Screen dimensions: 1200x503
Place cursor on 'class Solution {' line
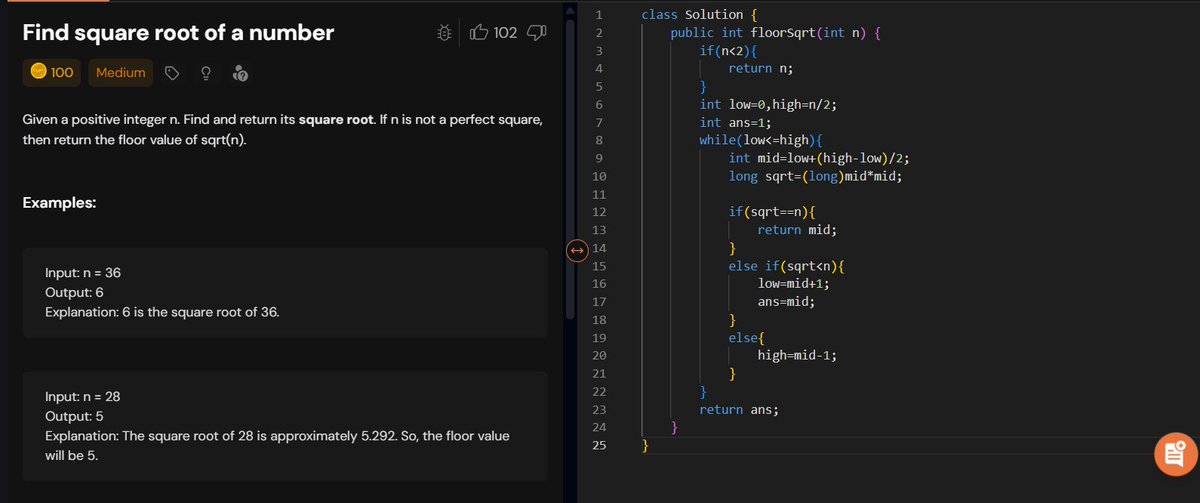point(699,14)
